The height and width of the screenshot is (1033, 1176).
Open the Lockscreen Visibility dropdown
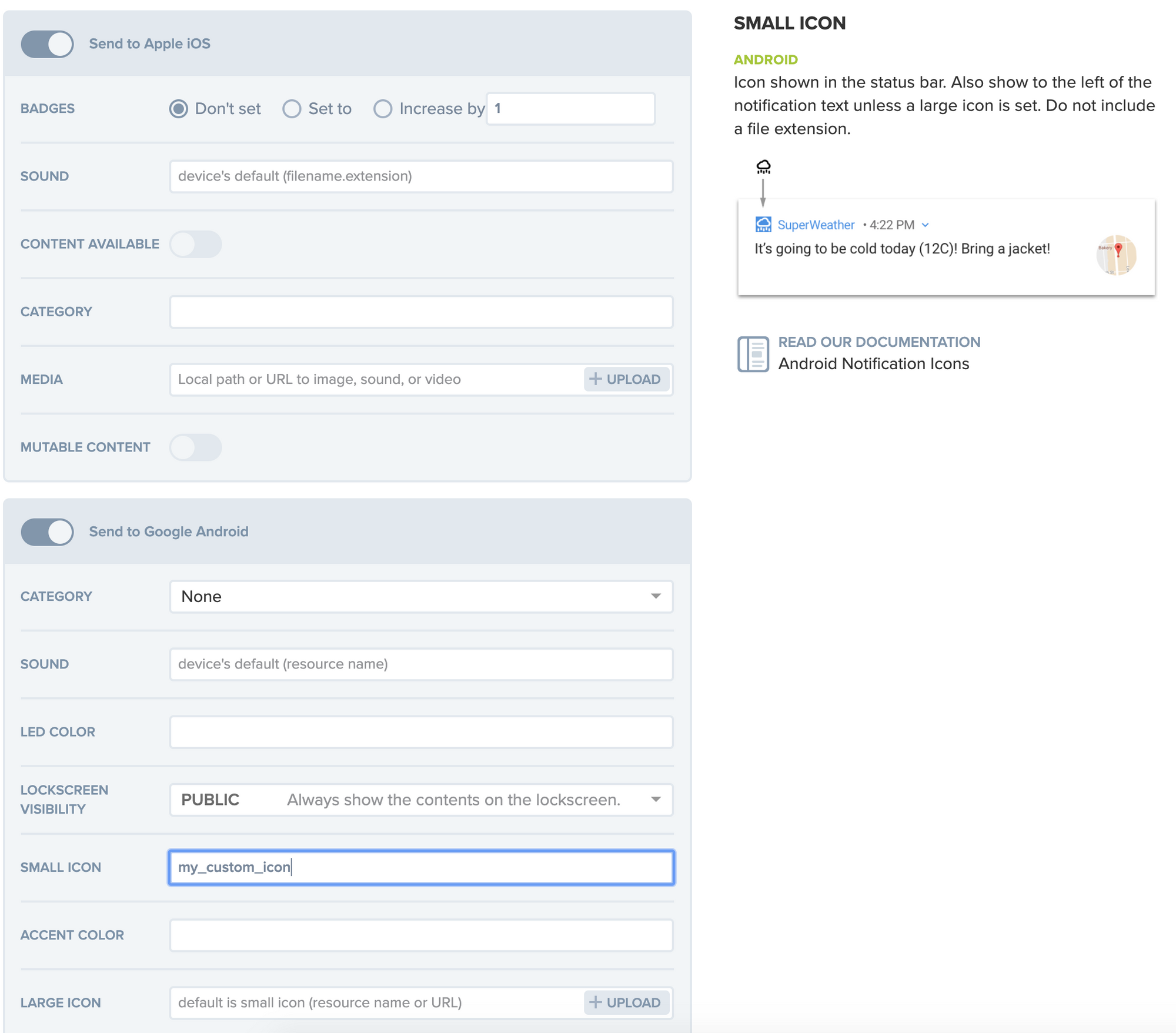[x=421, y=800]
